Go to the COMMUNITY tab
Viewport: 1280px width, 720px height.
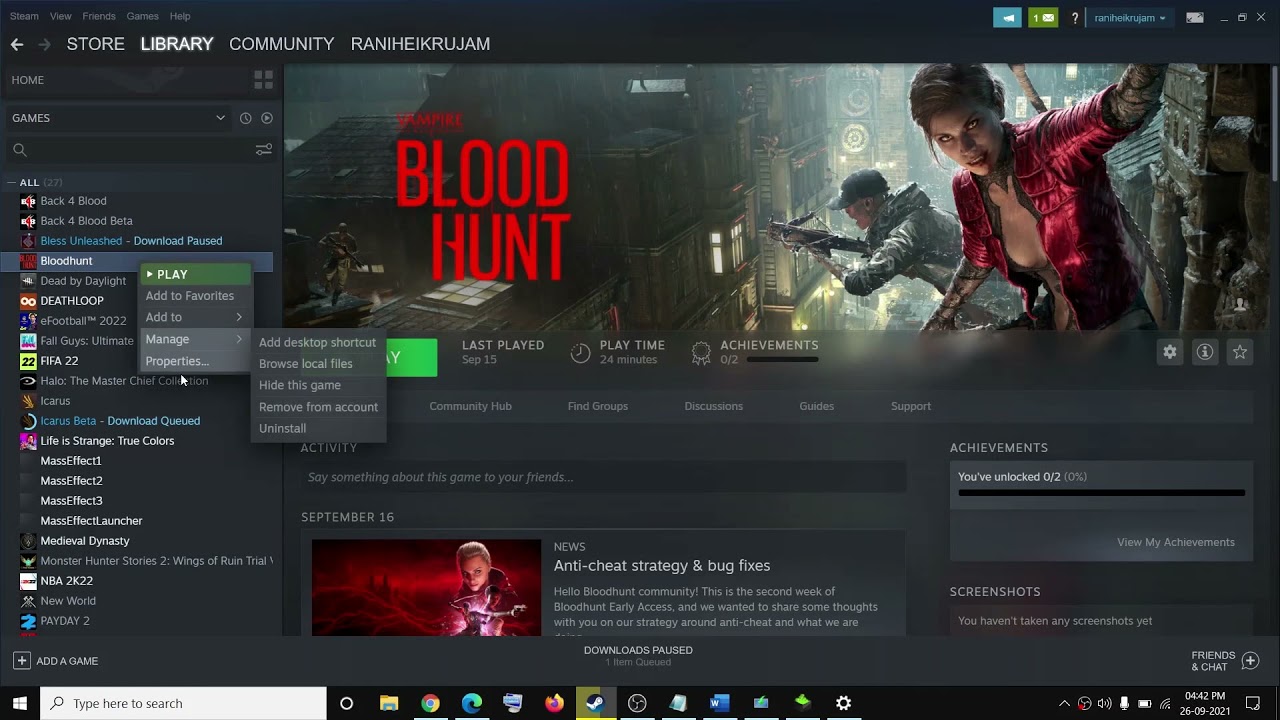tap(281, 44)
